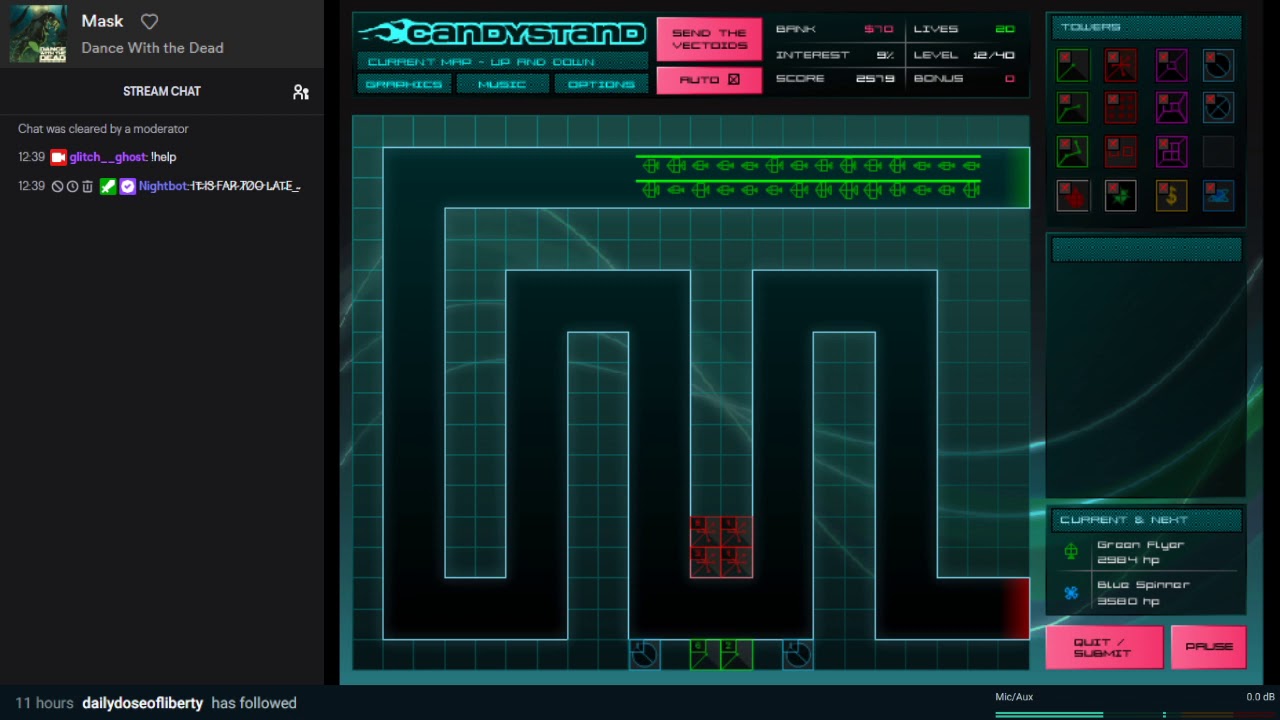The width and height of the screenshot is (1280, 720).
Task: Click the Quit / Submit button
Action: 1103,648
